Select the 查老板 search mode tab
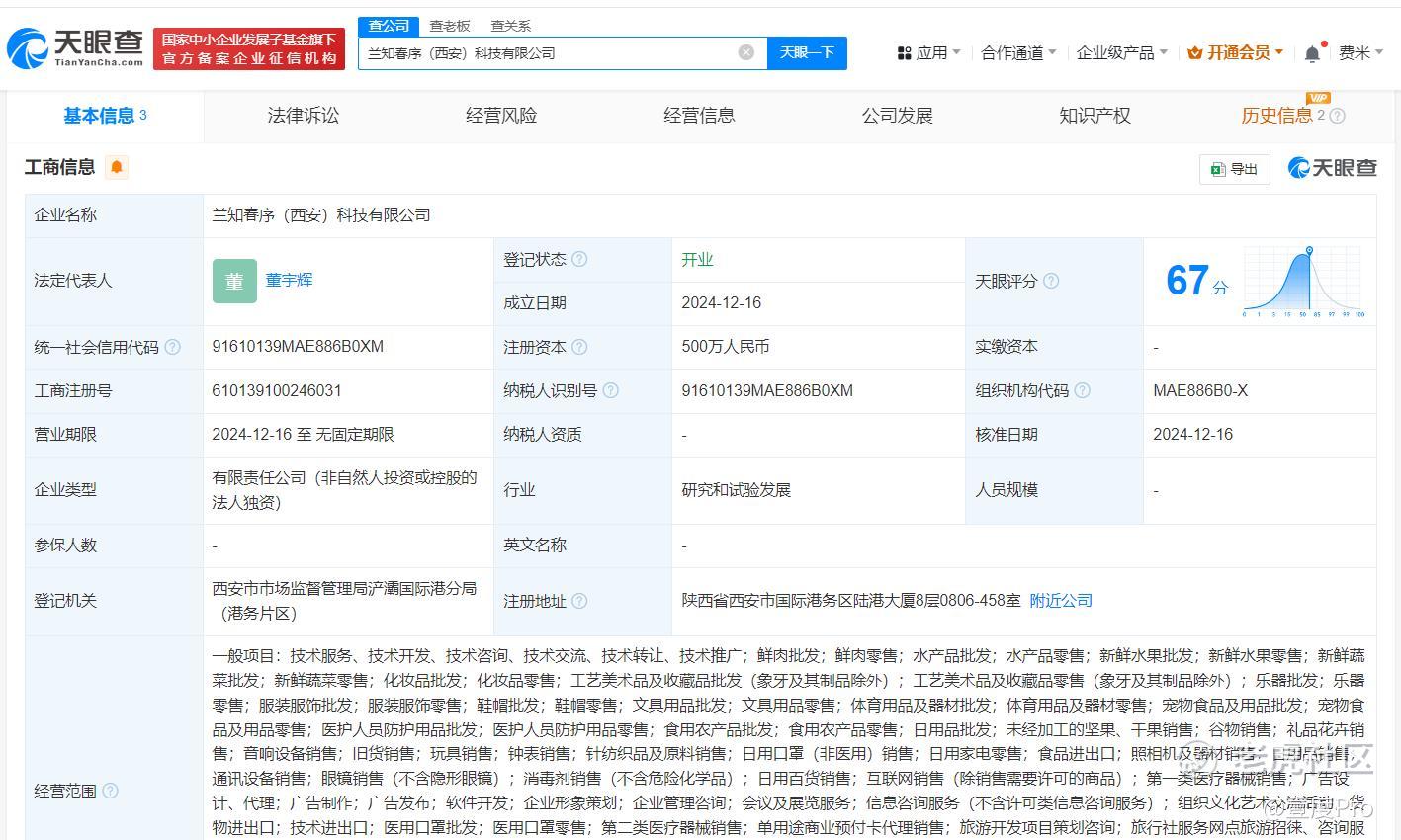The image size is (1401, 840). (x=449, y=26)
